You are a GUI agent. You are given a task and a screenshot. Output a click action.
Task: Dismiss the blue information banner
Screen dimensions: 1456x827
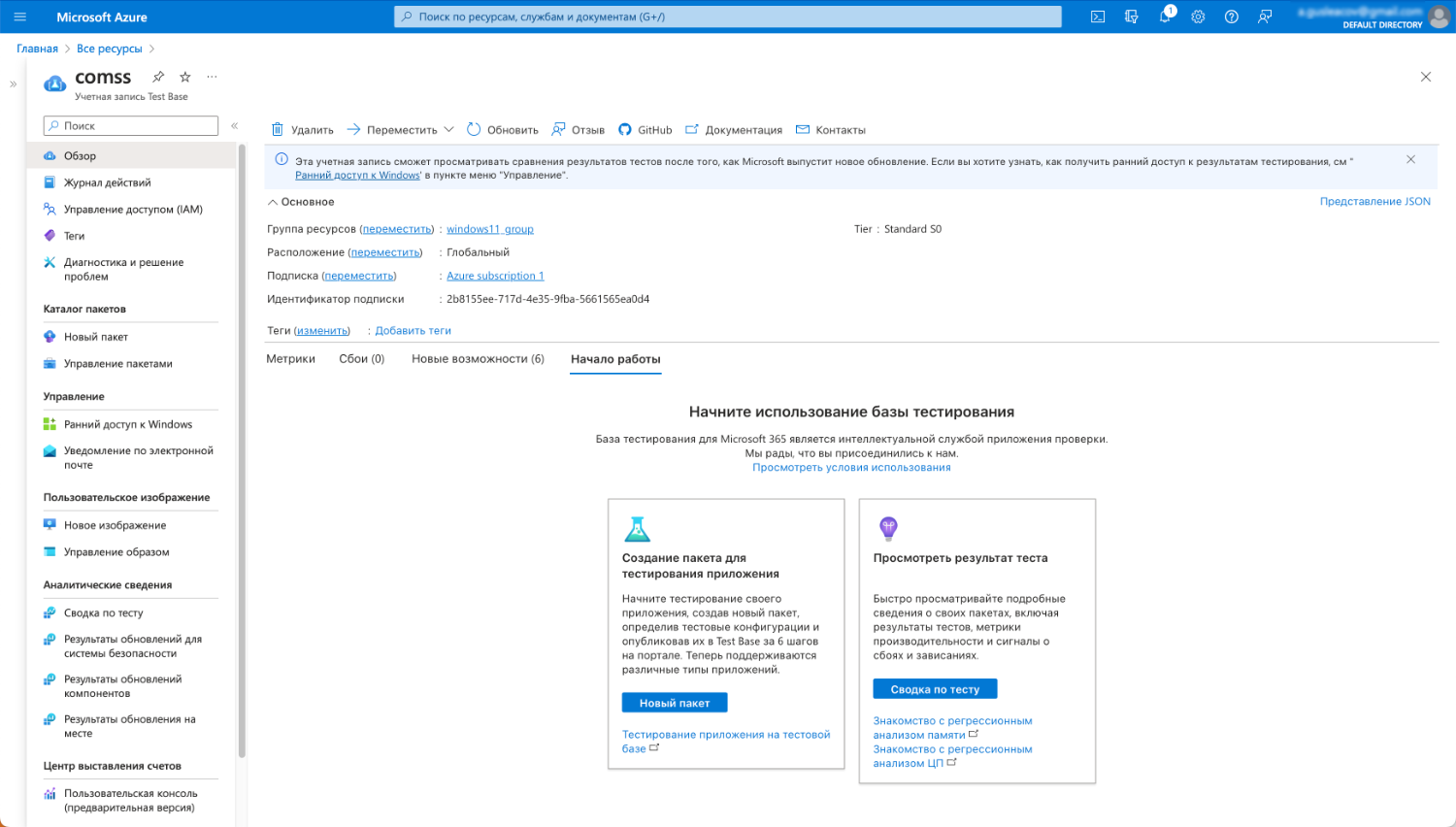[1410, 159]
